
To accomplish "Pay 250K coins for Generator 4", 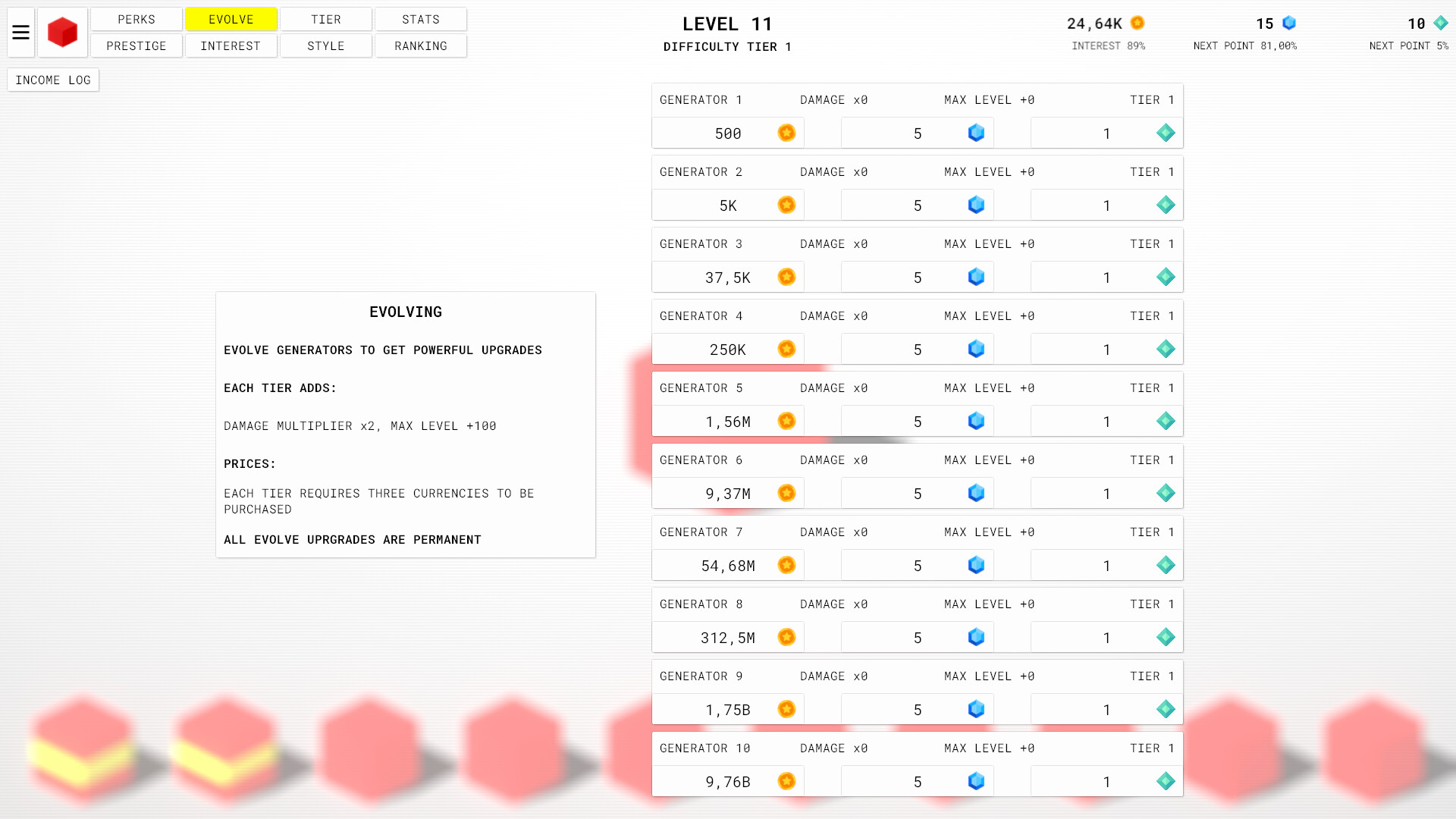I will 728,350.
